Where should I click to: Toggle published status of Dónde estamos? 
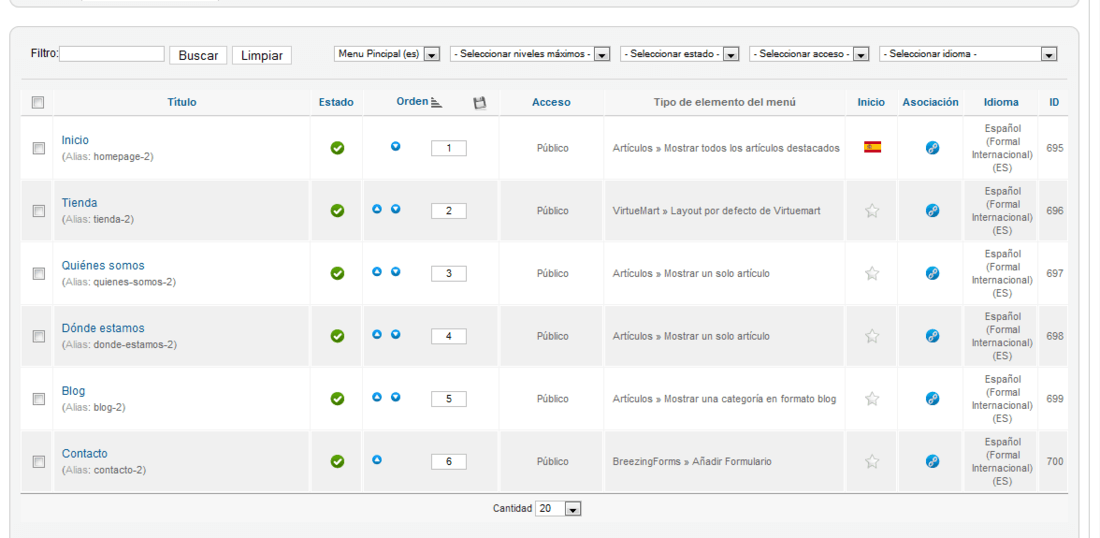coord(337,336)
